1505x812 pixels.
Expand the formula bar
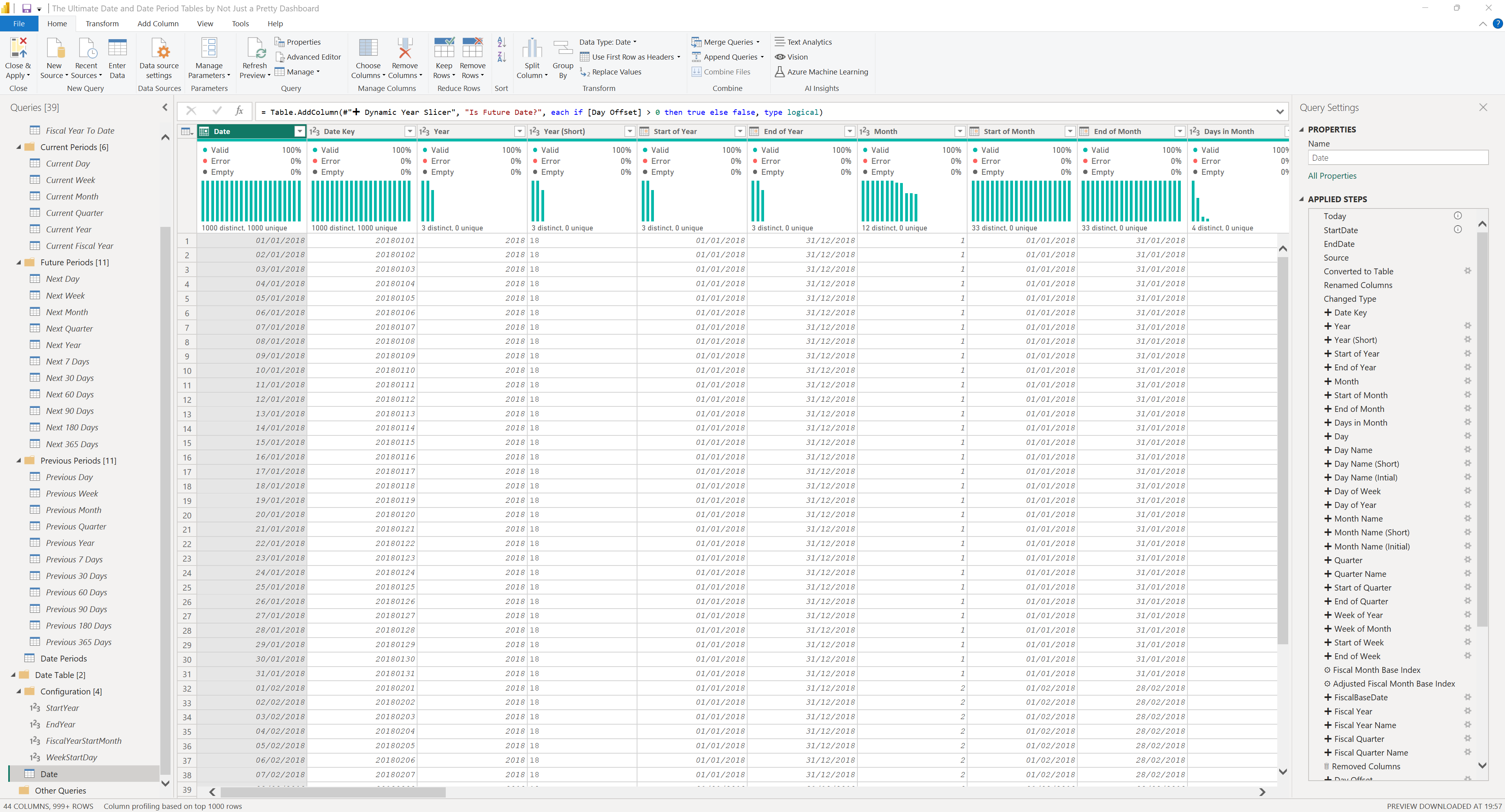point(1280,112)
